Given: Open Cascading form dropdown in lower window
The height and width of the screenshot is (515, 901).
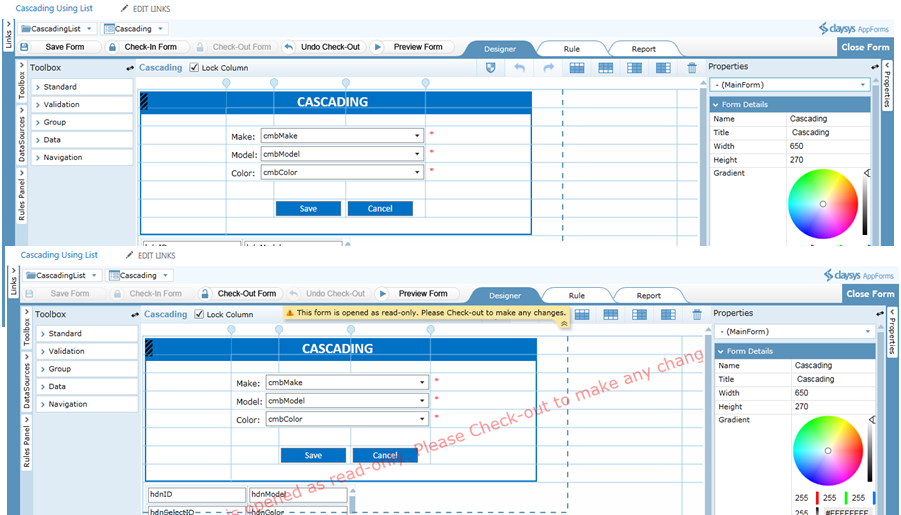Looking at the screenshot, I should click(x=165, y=275).
